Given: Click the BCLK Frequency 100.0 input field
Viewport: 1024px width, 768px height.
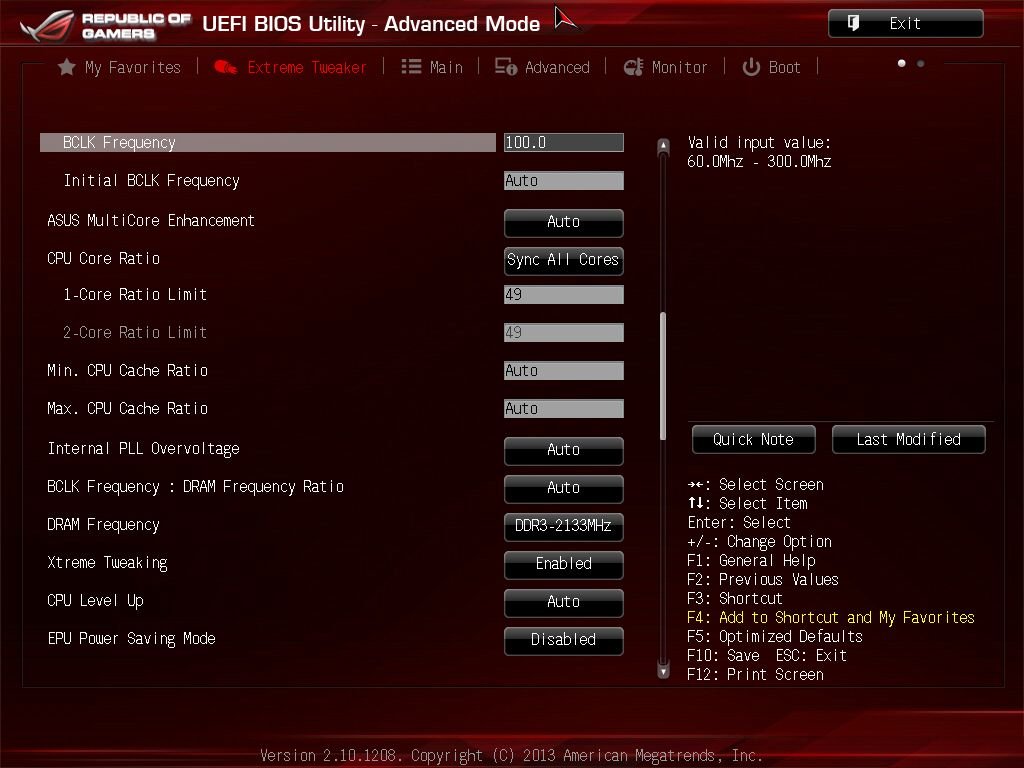Looking at the screenshot, I should tap(564, 142).
